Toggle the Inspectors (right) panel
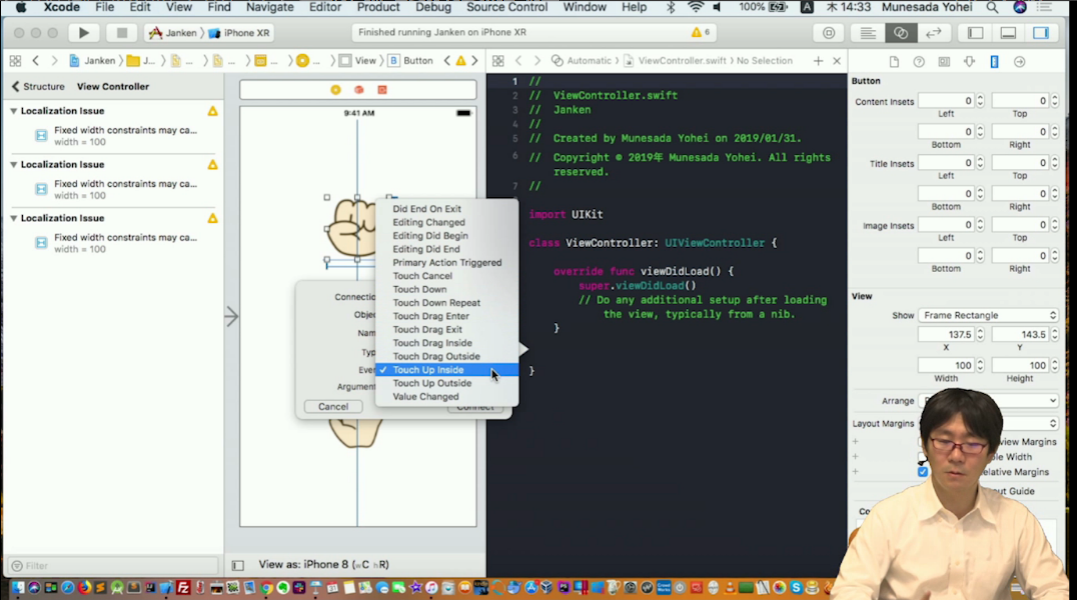Viewport: 1077px width, 600px height. click(1041, 33)
